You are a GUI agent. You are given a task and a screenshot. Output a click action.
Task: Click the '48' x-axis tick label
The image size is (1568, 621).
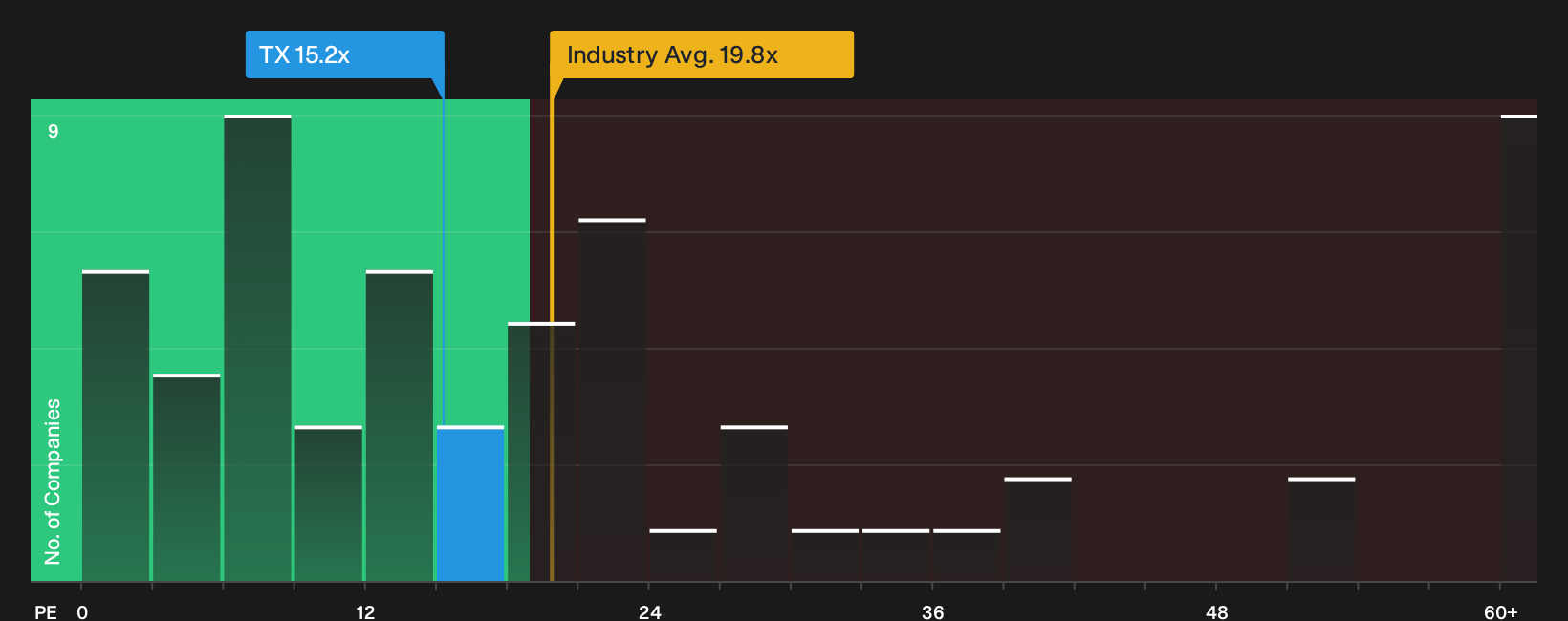(1216, 612)
